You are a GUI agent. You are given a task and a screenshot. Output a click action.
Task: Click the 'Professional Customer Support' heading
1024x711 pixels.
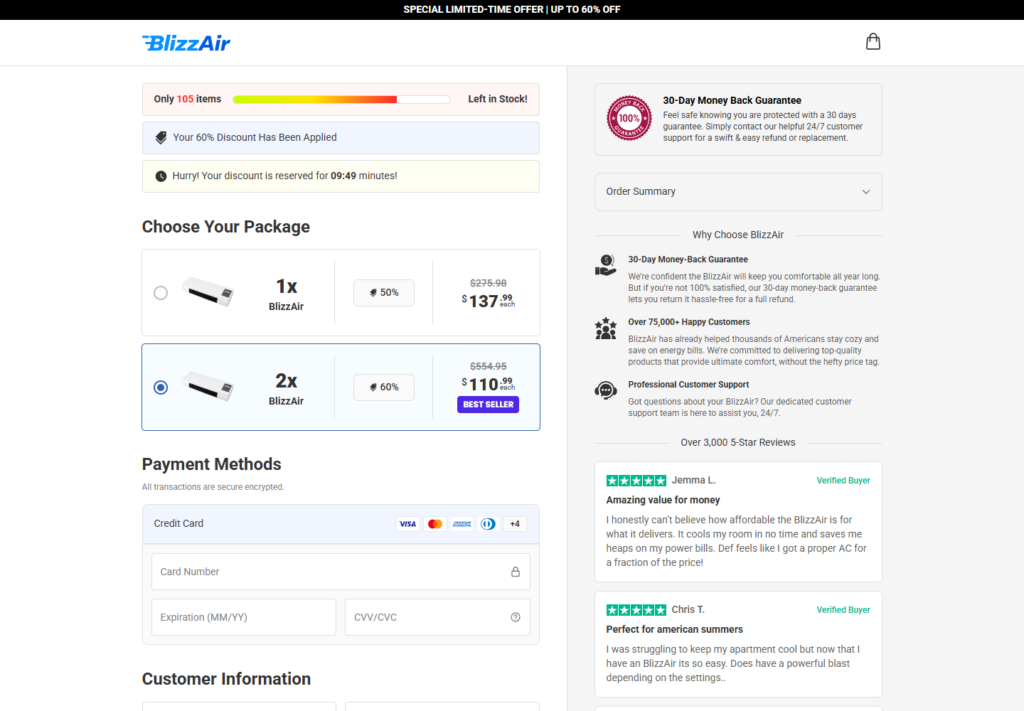pos(688,385)
